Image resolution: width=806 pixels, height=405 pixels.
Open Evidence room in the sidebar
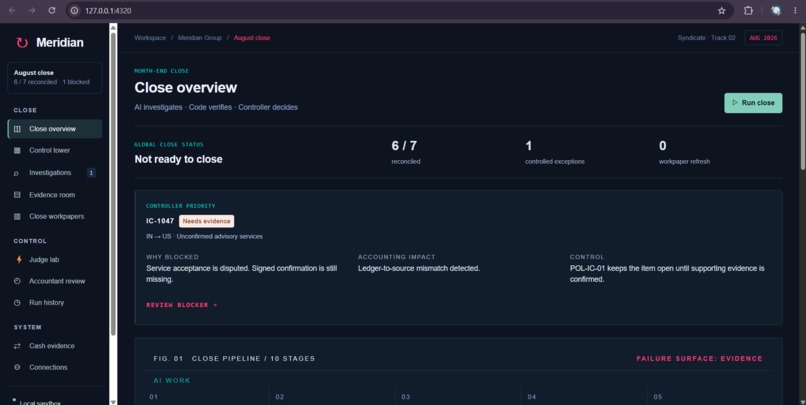click(55, 195)
